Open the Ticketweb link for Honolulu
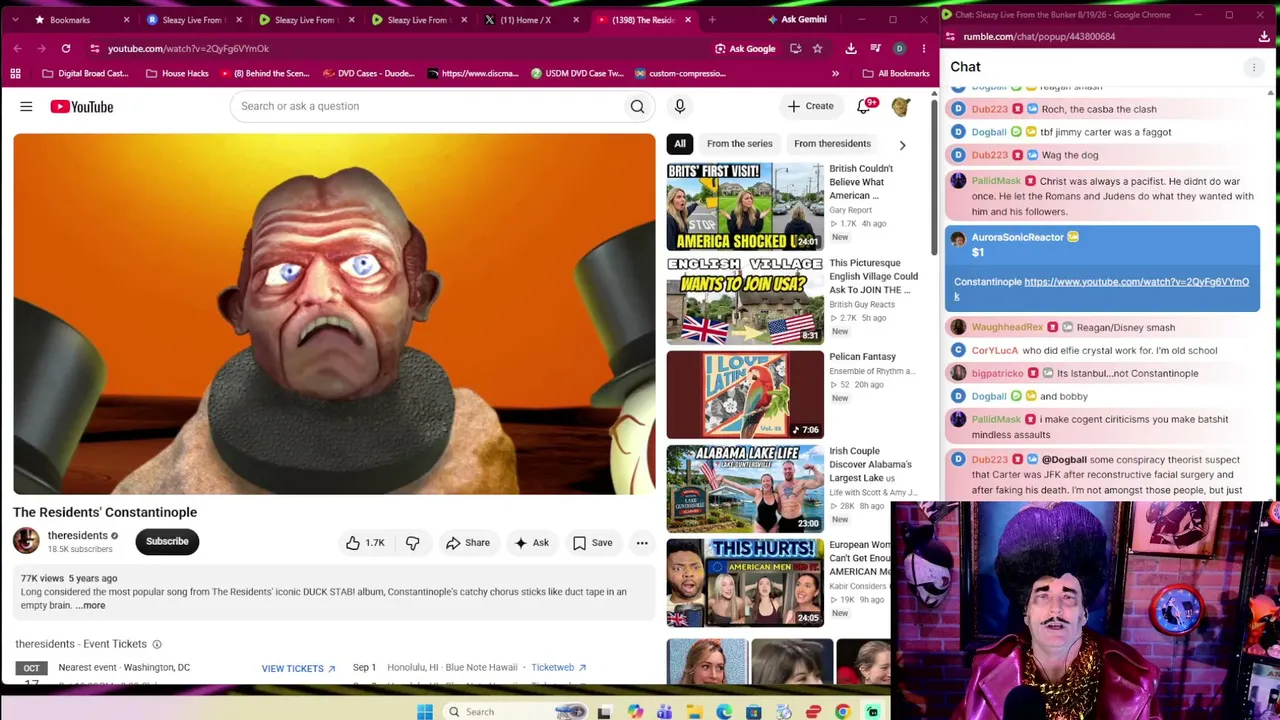Viewport: 1280px width, 720px height. 558,668
